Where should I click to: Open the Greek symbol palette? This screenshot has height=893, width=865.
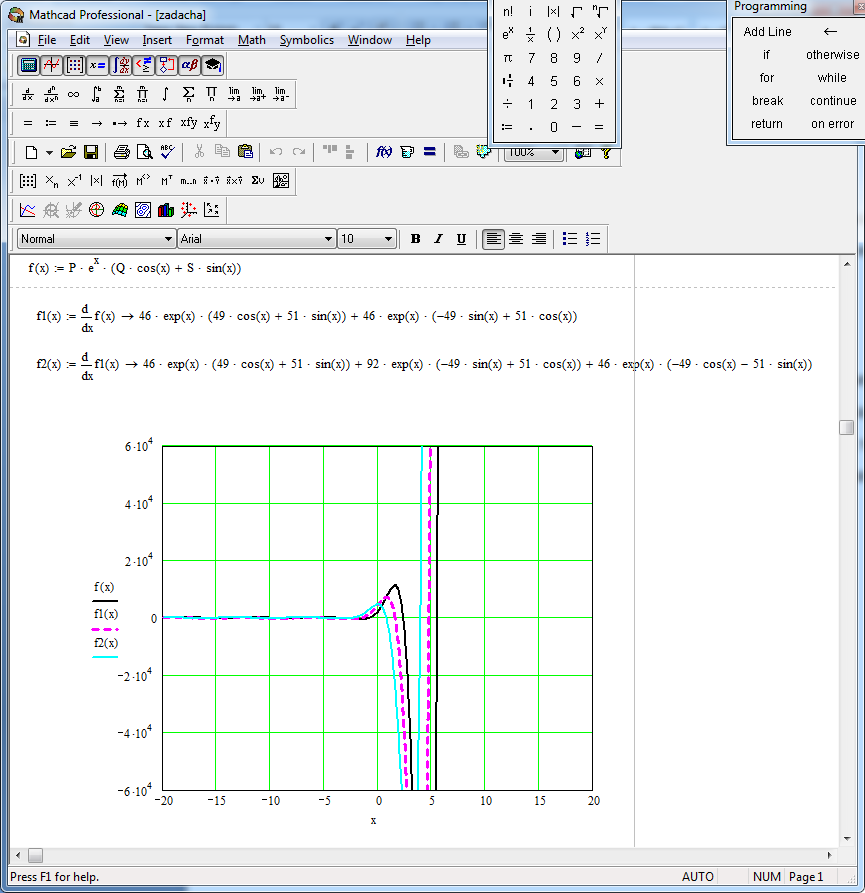[190, 65]
